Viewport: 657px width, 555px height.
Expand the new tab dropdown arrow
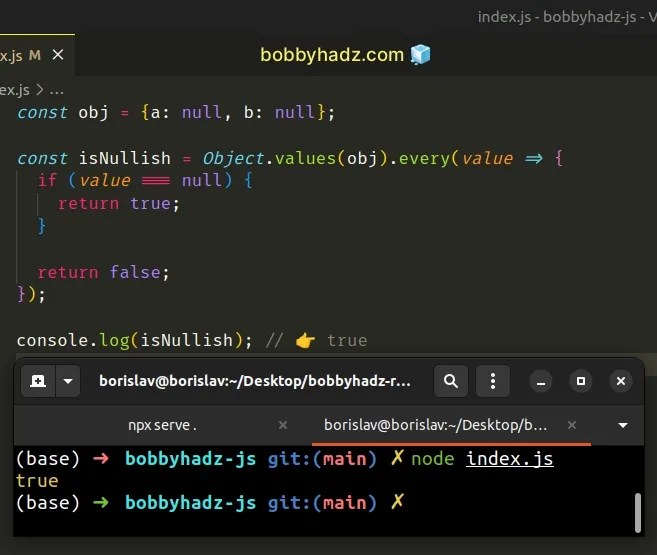[68, 381]
